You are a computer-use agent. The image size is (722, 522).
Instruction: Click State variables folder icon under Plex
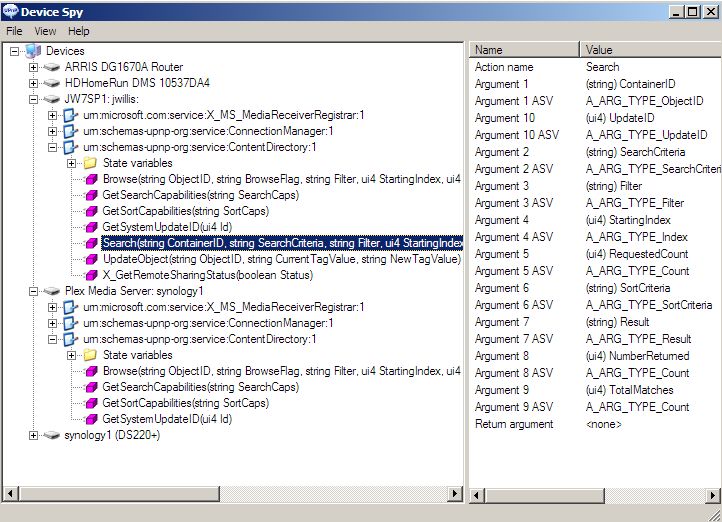90,355
